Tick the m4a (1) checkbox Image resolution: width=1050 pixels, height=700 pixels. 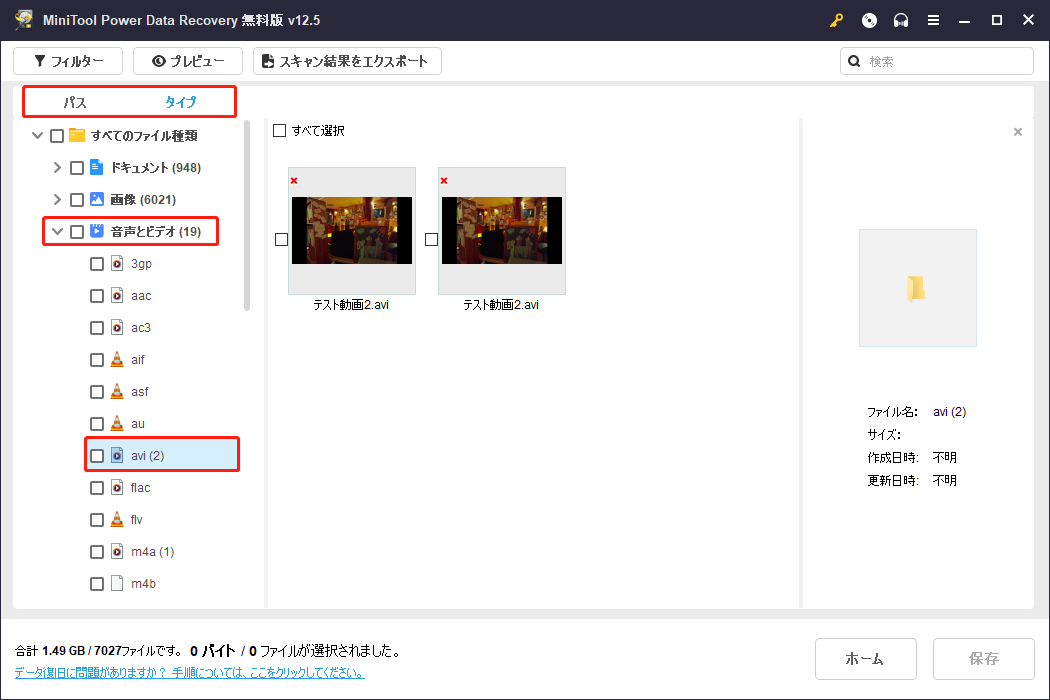pos(97,552)
